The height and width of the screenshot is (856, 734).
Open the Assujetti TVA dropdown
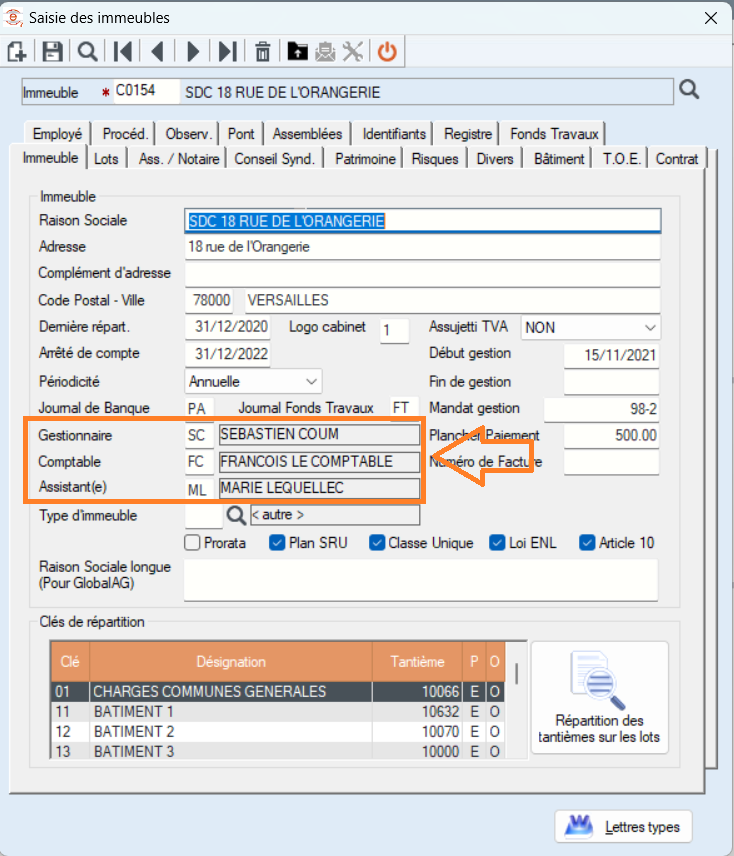[x=590, y=328]
